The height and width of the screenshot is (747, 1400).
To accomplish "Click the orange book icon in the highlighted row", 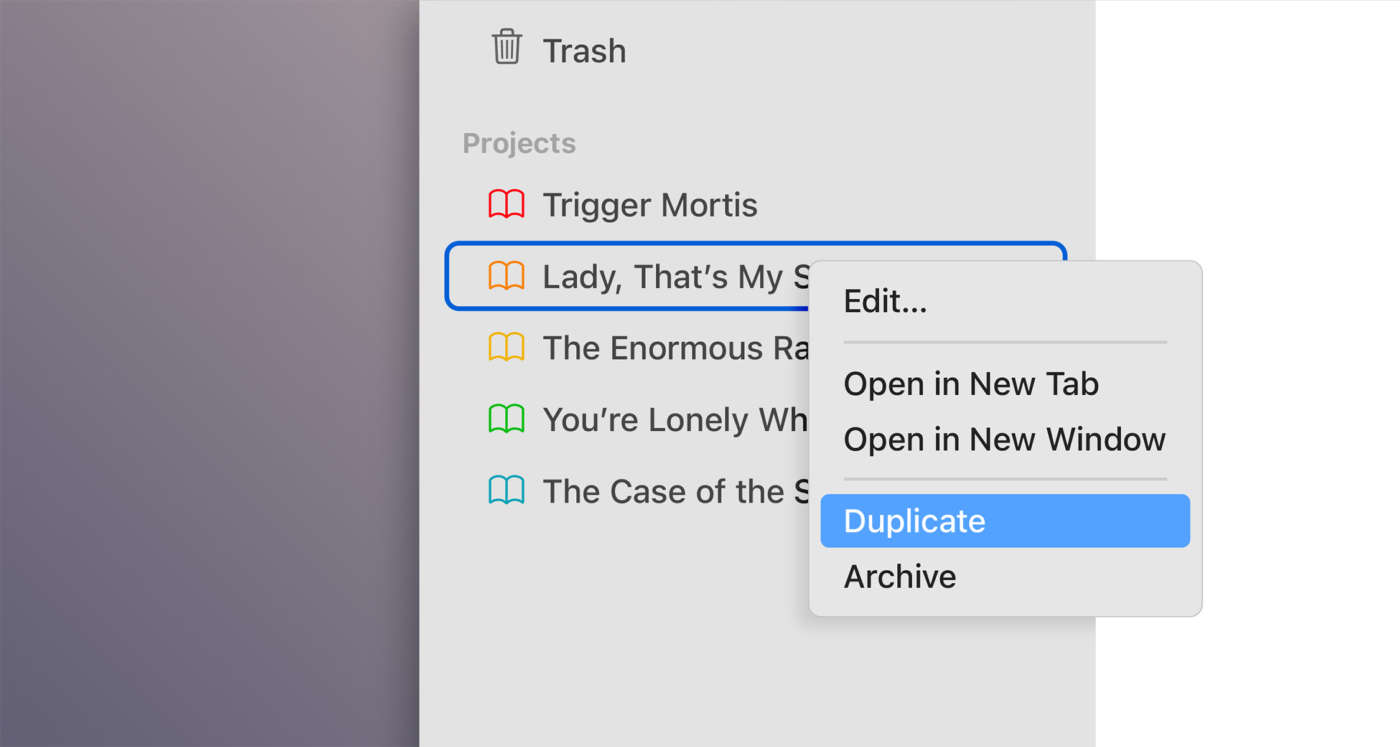I will click(506, 276).
